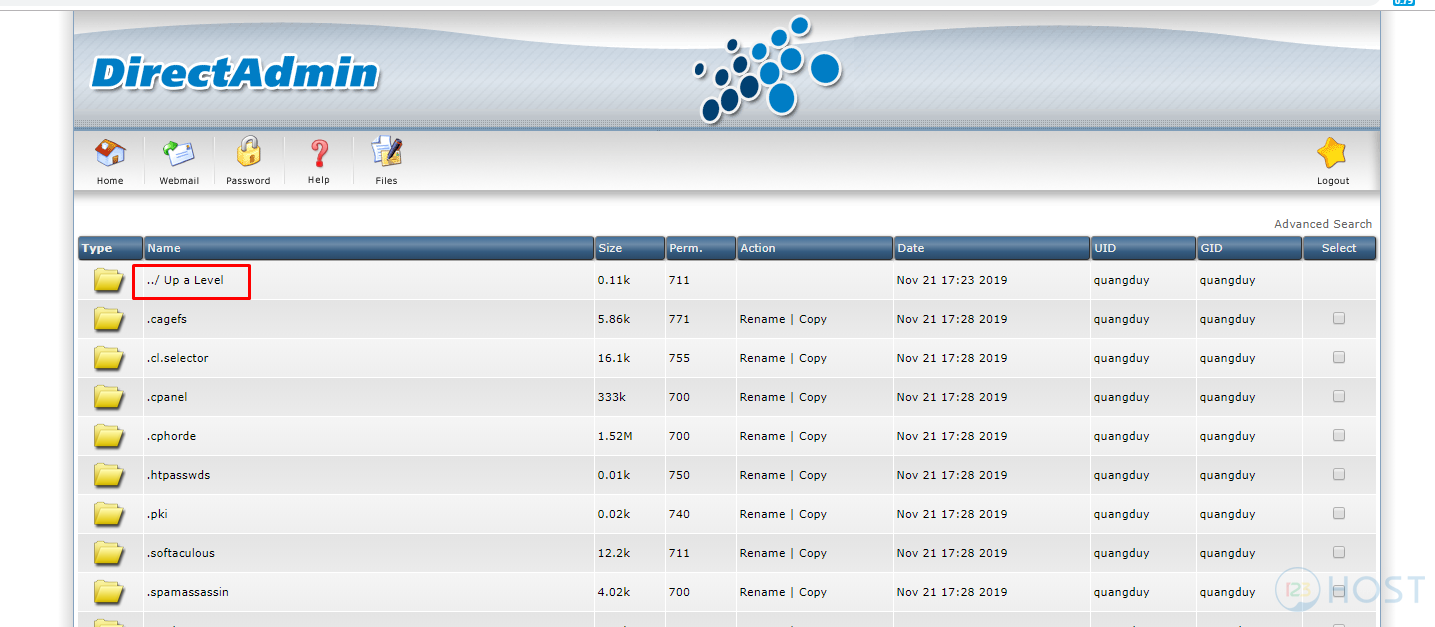Click Copy for .cl.selector
1435x627 pixels.
813,359
